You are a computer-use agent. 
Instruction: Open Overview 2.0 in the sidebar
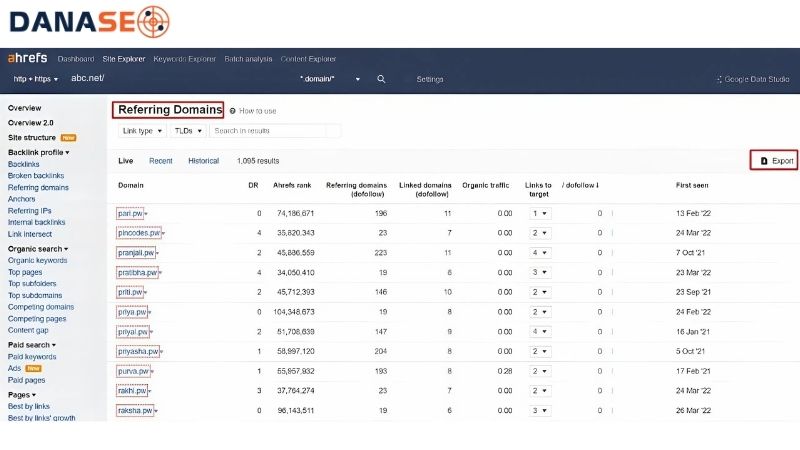pyautogui.click(x=31, y=123)
